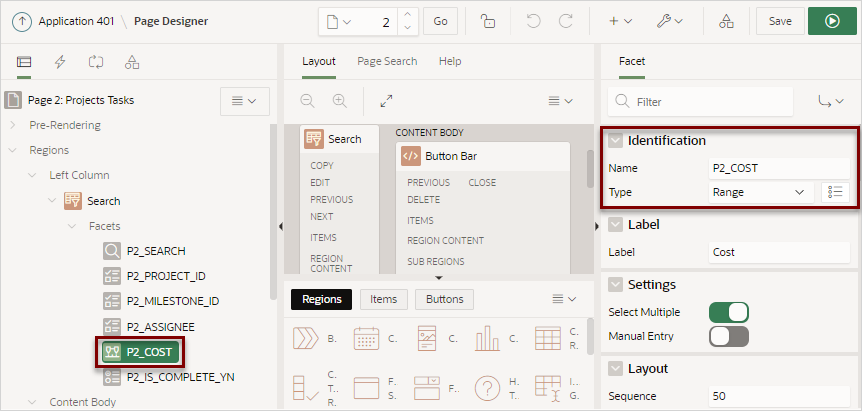The width and height of the screenshot is (862, 411).
Task: Click the property Filter search field
Action: click(700, 102)
